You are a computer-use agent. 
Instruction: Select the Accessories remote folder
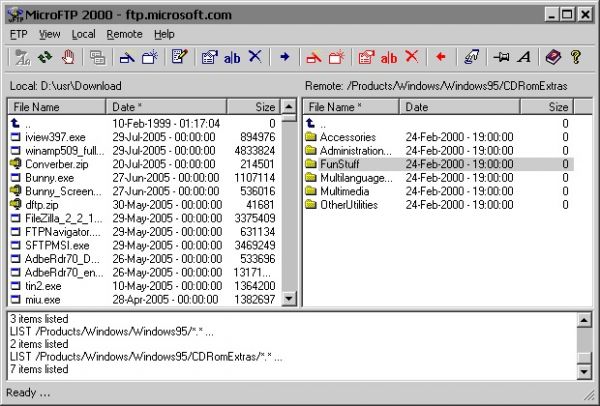click(x=348, y=137)
